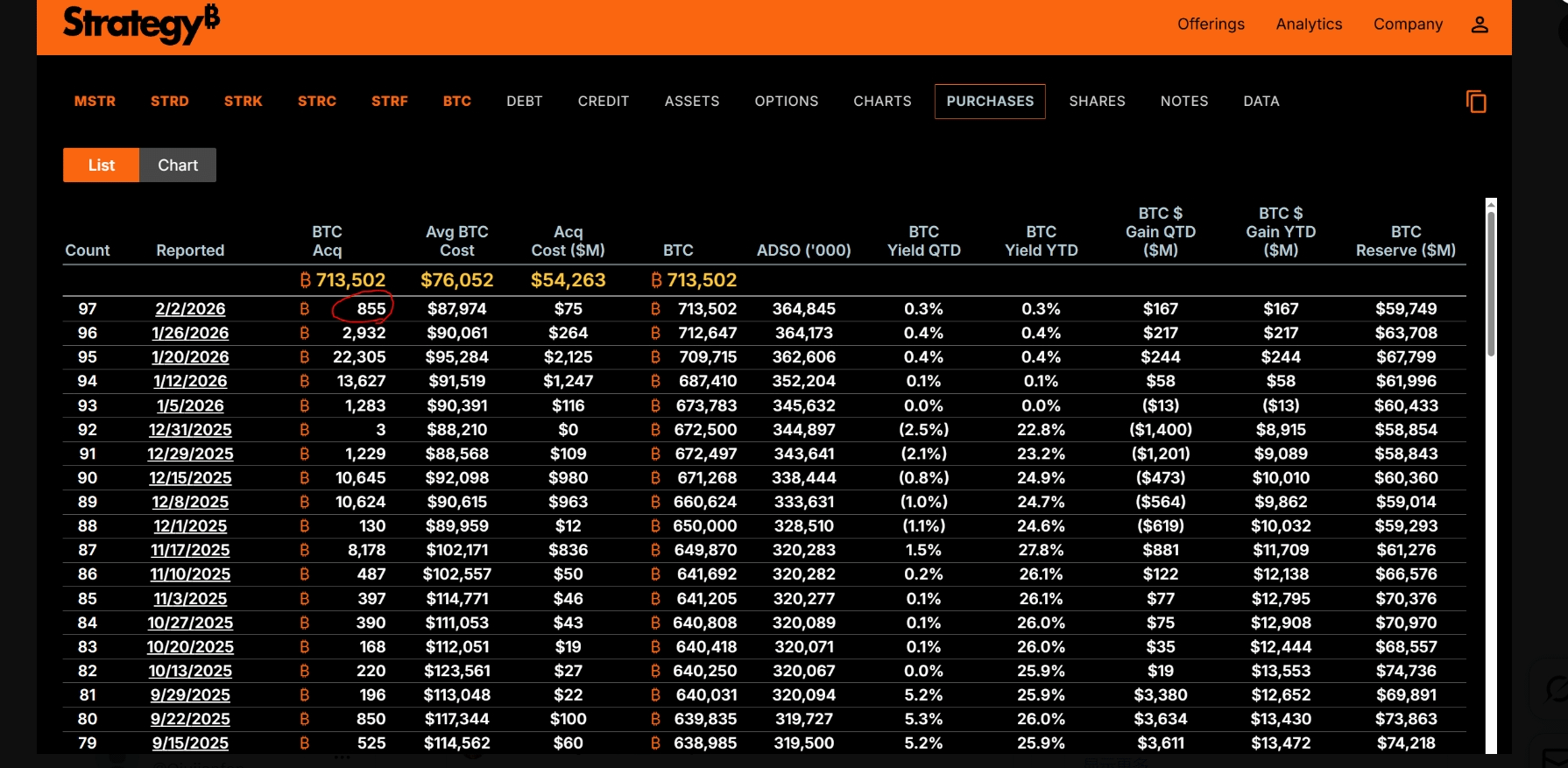This screenshot has height=768, width=1568.
Task: Open the SHARES tab
Action: [x=1097, y=102]
